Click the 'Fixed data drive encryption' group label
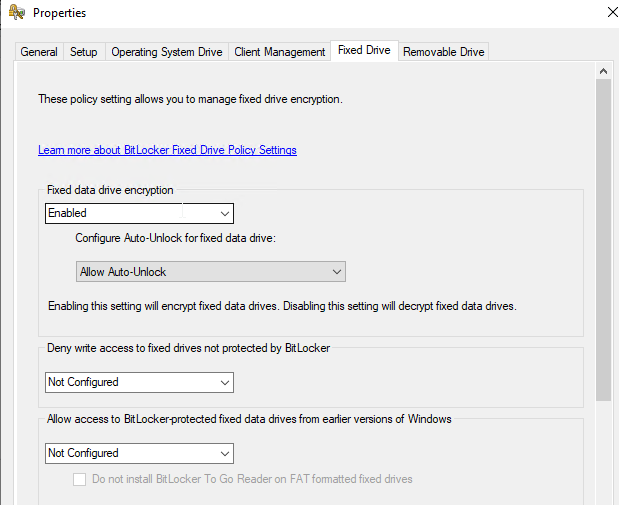The image size is (619, 505). click(110, 190)
